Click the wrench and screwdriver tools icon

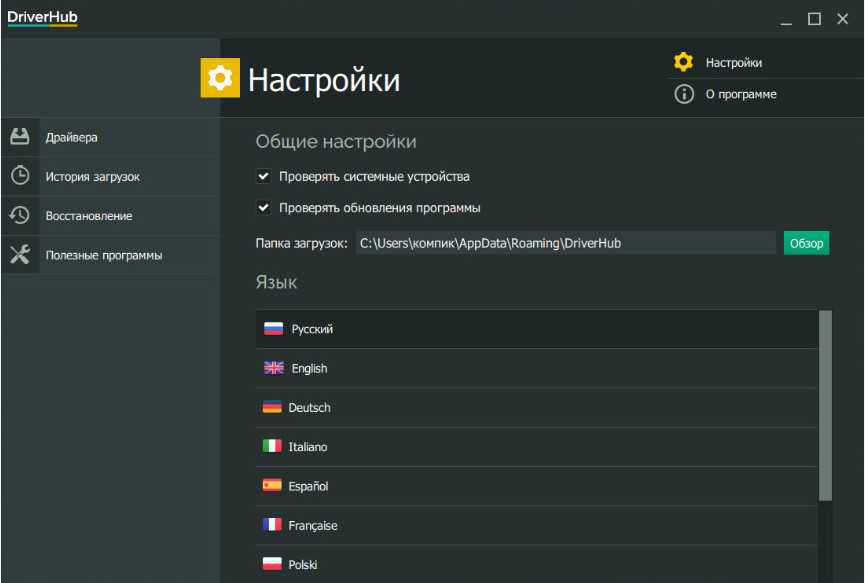20,255
